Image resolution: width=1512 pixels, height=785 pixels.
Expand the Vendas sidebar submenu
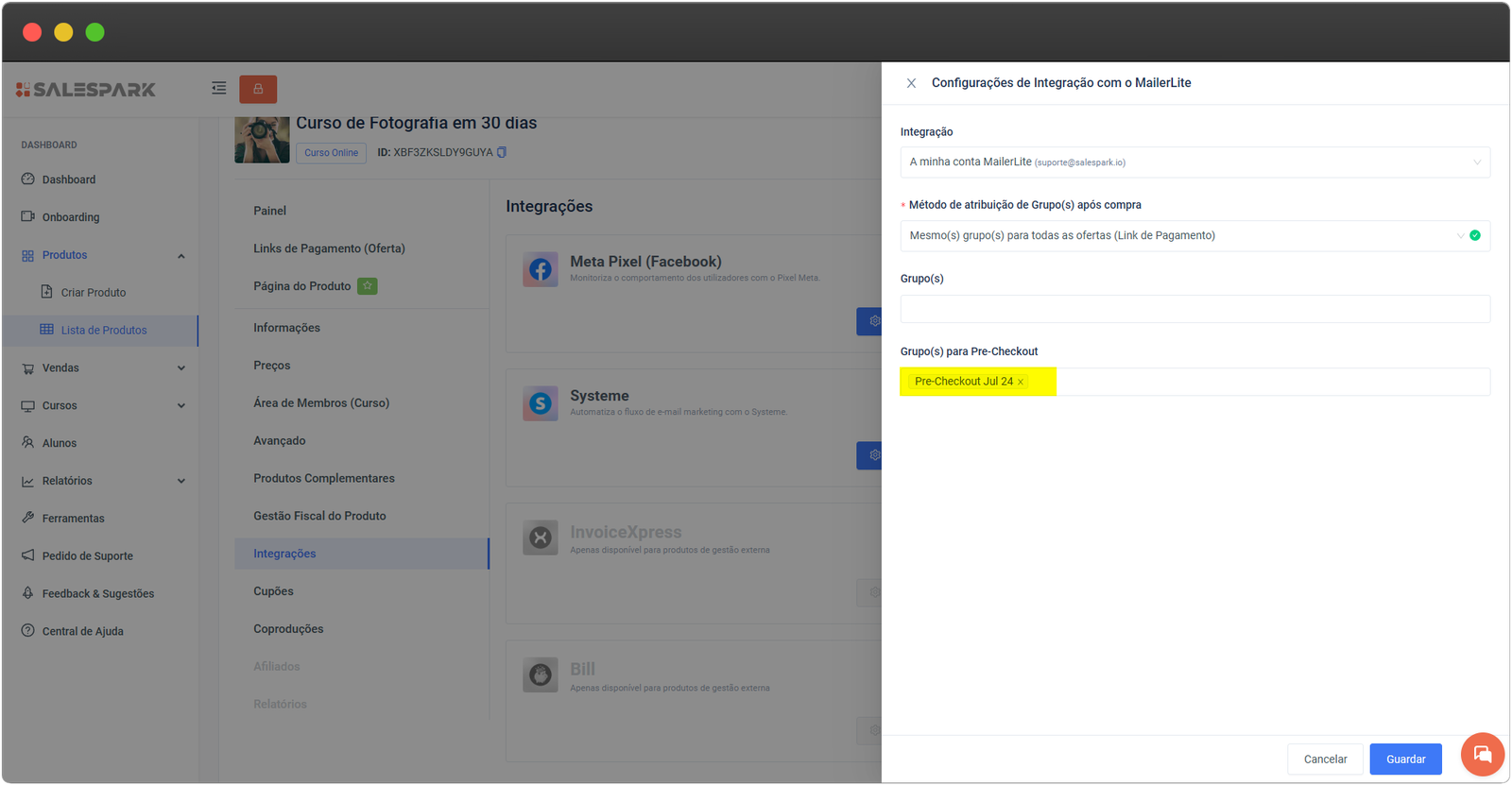pyautogui.click(x=180, y=368)
